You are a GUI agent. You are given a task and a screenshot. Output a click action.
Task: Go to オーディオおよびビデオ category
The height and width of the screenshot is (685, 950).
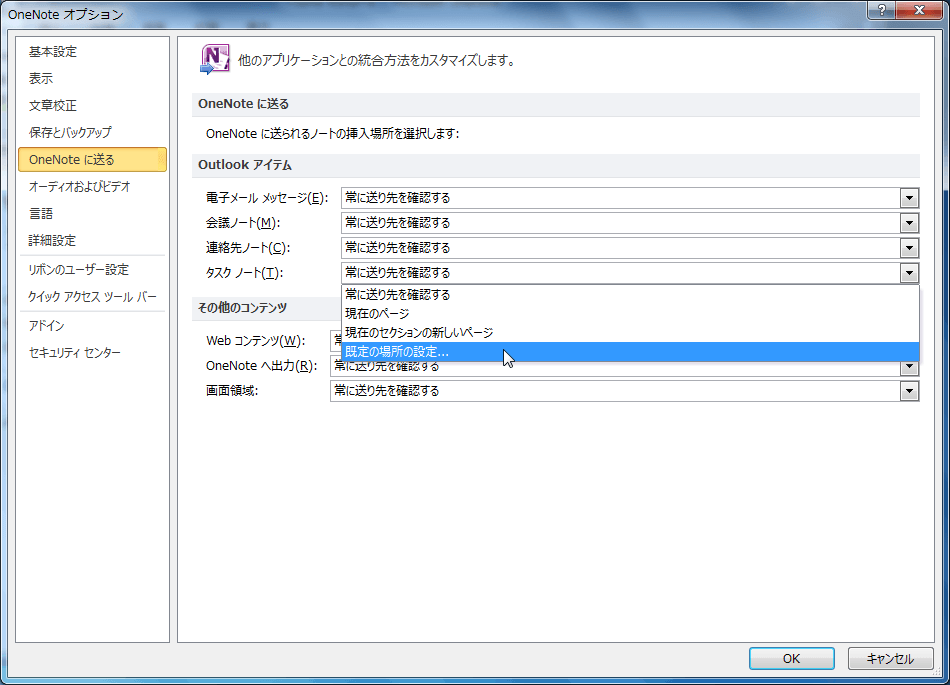coord(92,187)
